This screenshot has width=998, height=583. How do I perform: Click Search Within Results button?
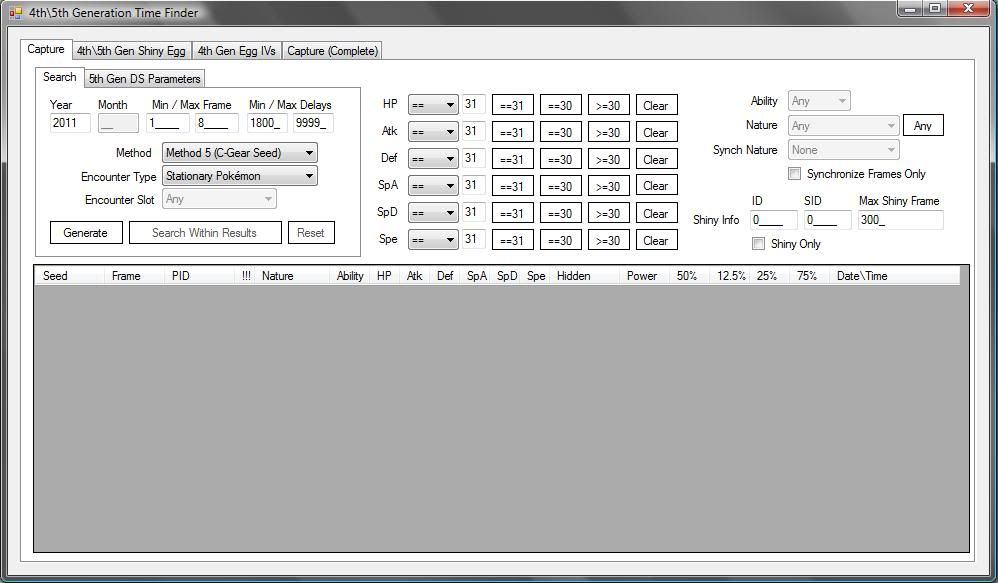click(205, 233)
